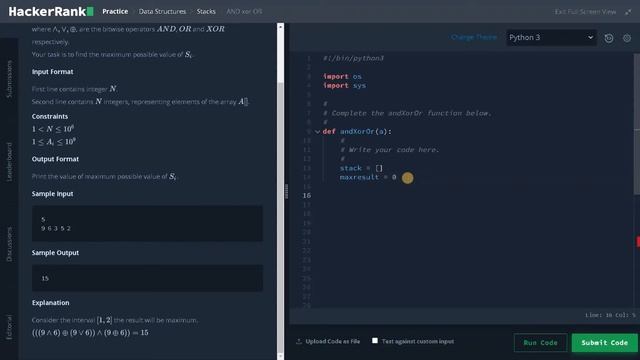Image resolution: width=640 pixels, height=360 pixels.
Task: Click the 'Write your code here' comment
Action: click(389, 150)
